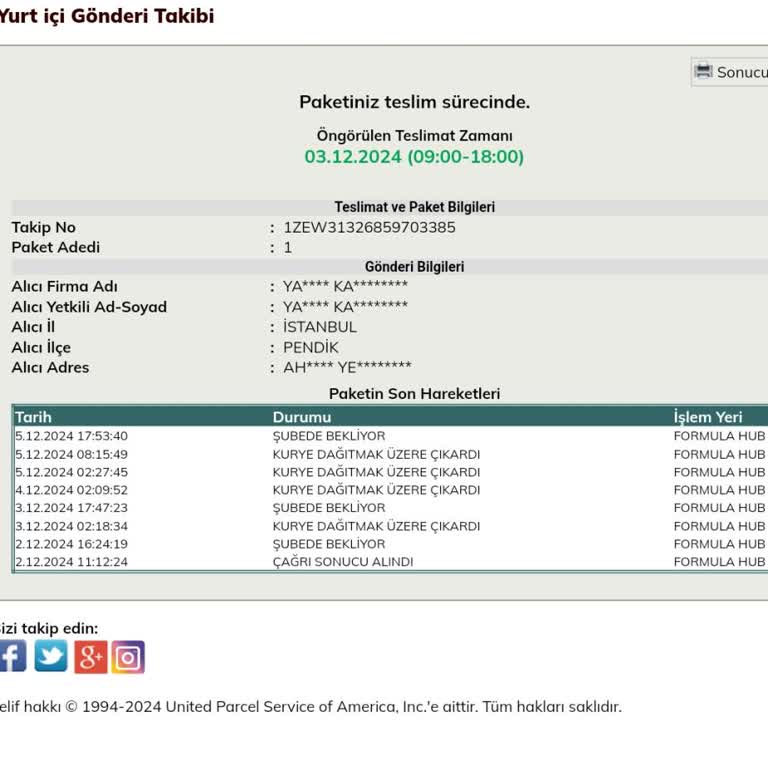Click the Tarih column header
The image size is (768, 768).
(33, 417)
